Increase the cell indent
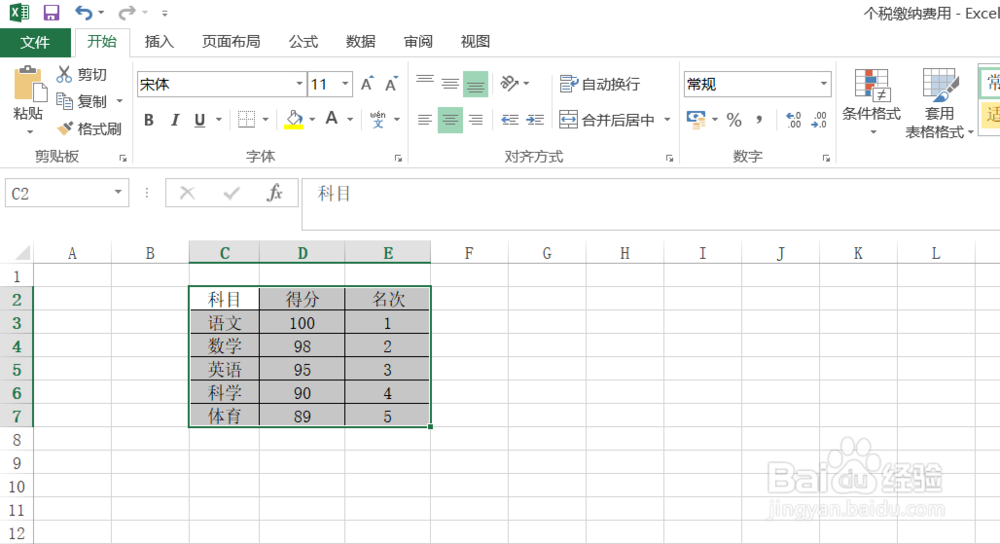 535,120
